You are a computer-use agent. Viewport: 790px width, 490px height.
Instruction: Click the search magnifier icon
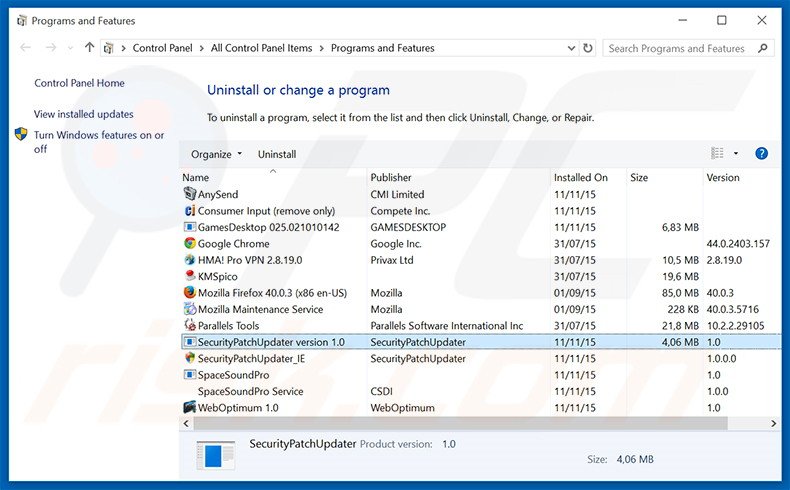(x=763, y=48)
